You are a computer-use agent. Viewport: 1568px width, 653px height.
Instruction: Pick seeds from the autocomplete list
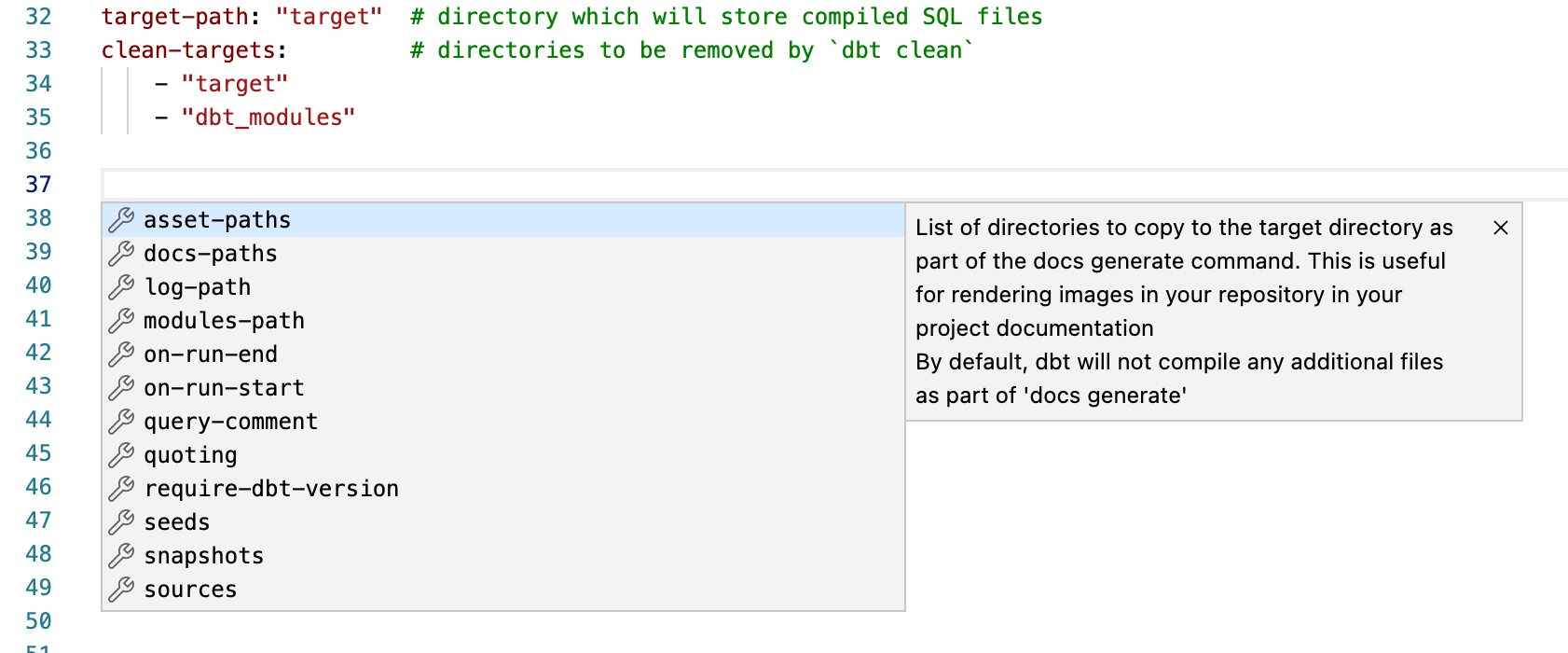[x=503, y=522]
